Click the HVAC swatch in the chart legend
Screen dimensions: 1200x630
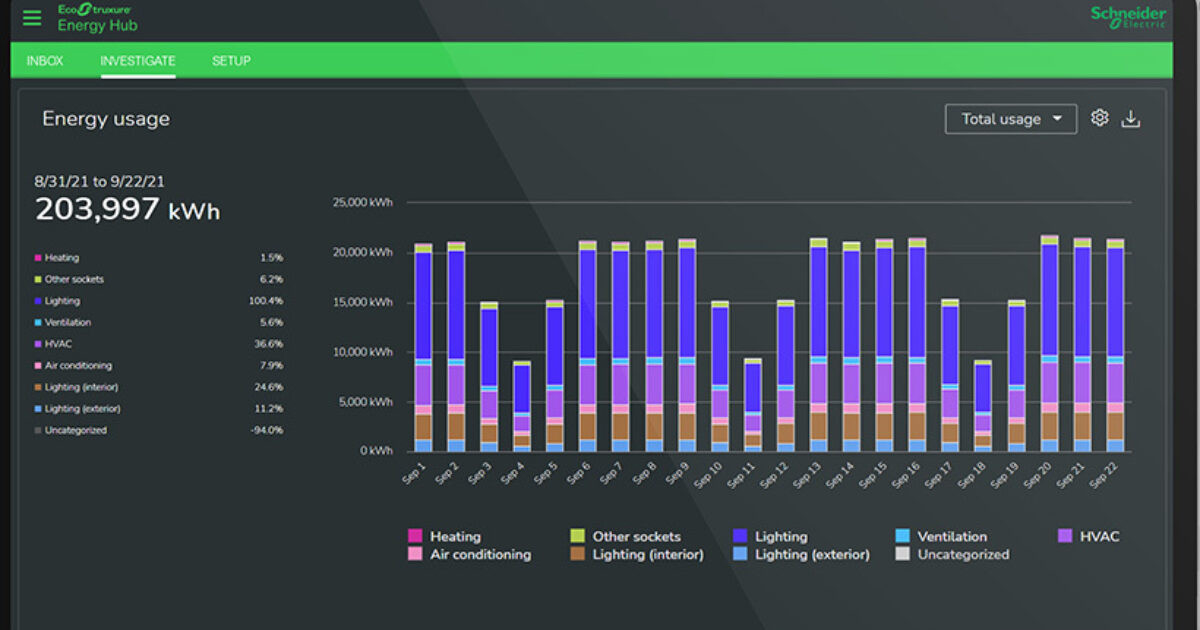(1064, 537)
